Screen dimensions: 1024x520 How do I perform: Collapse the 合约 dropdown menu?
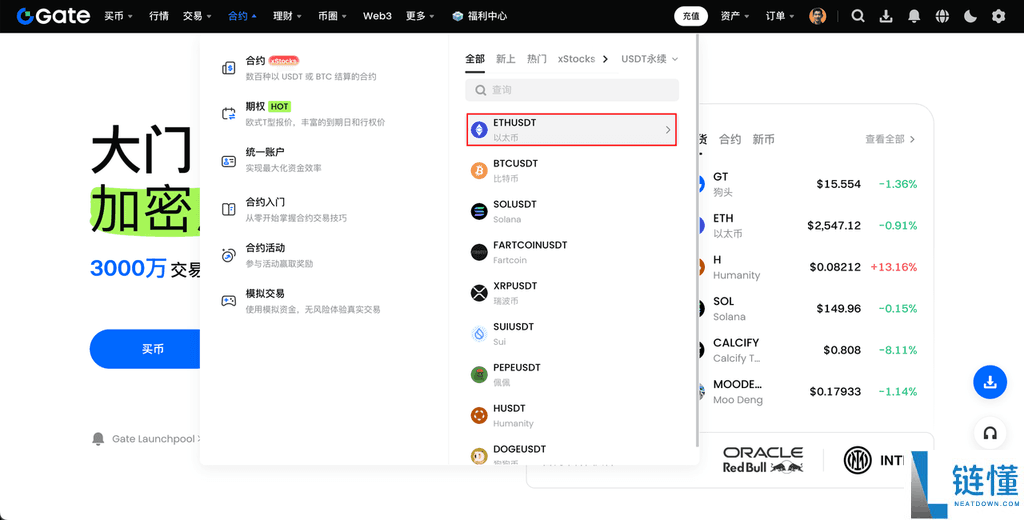[242, 16]
